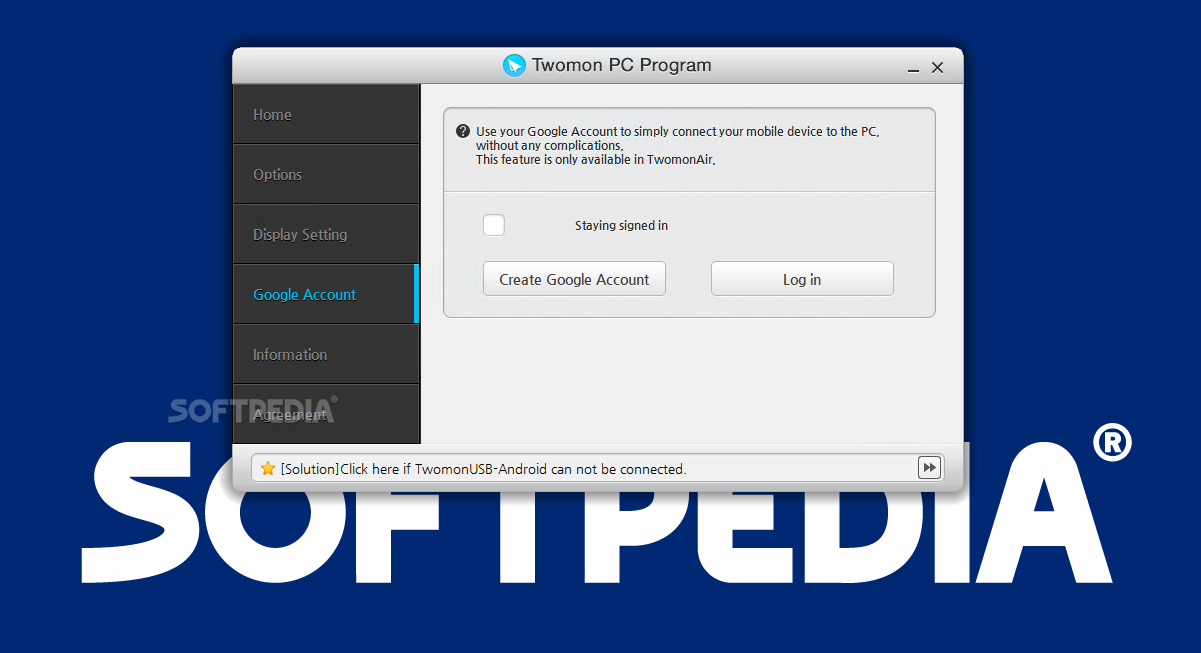The width and height of the screenshot is (1201, 653).
Task: Click the Create Google Account button
Action: point(574,279)
